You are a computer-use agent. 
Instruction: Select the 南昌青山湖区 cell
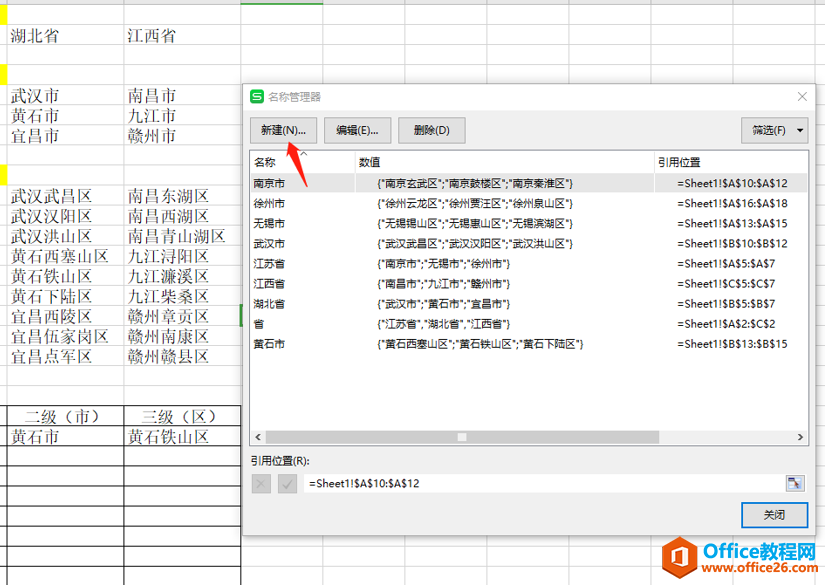(x=182, y=236)
